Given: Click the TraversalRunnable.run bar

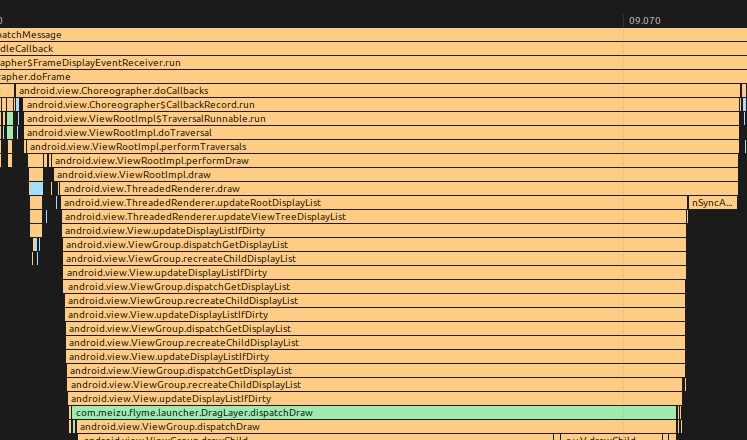Looking at the screenshot, I should coord(381,118).
